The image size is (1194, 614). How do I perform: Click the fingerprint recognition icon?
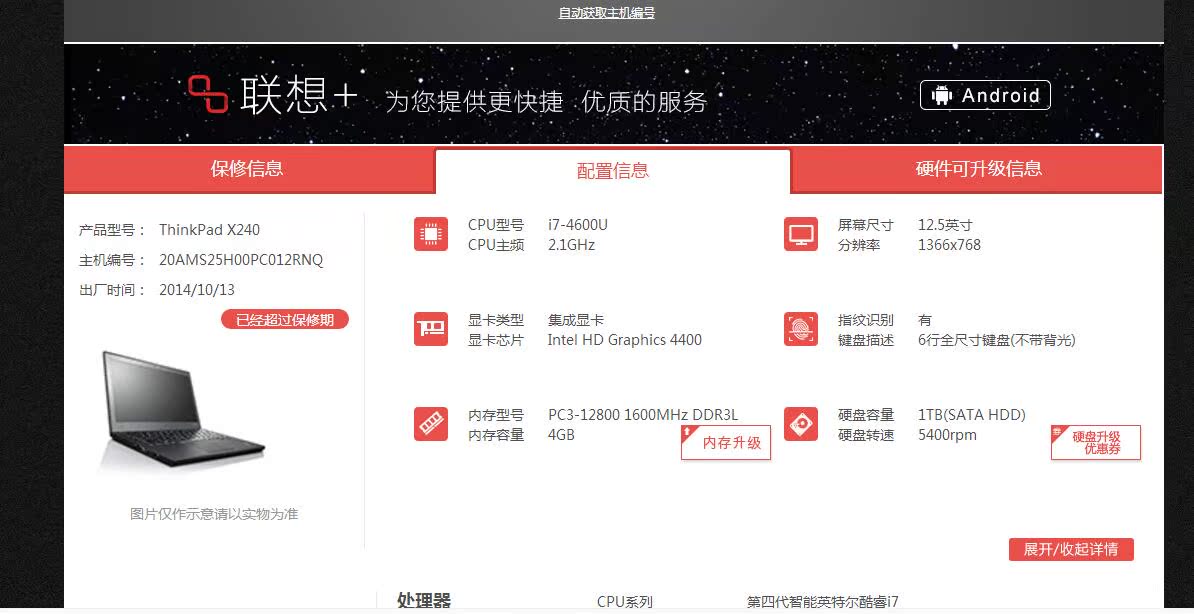(801, 329)
